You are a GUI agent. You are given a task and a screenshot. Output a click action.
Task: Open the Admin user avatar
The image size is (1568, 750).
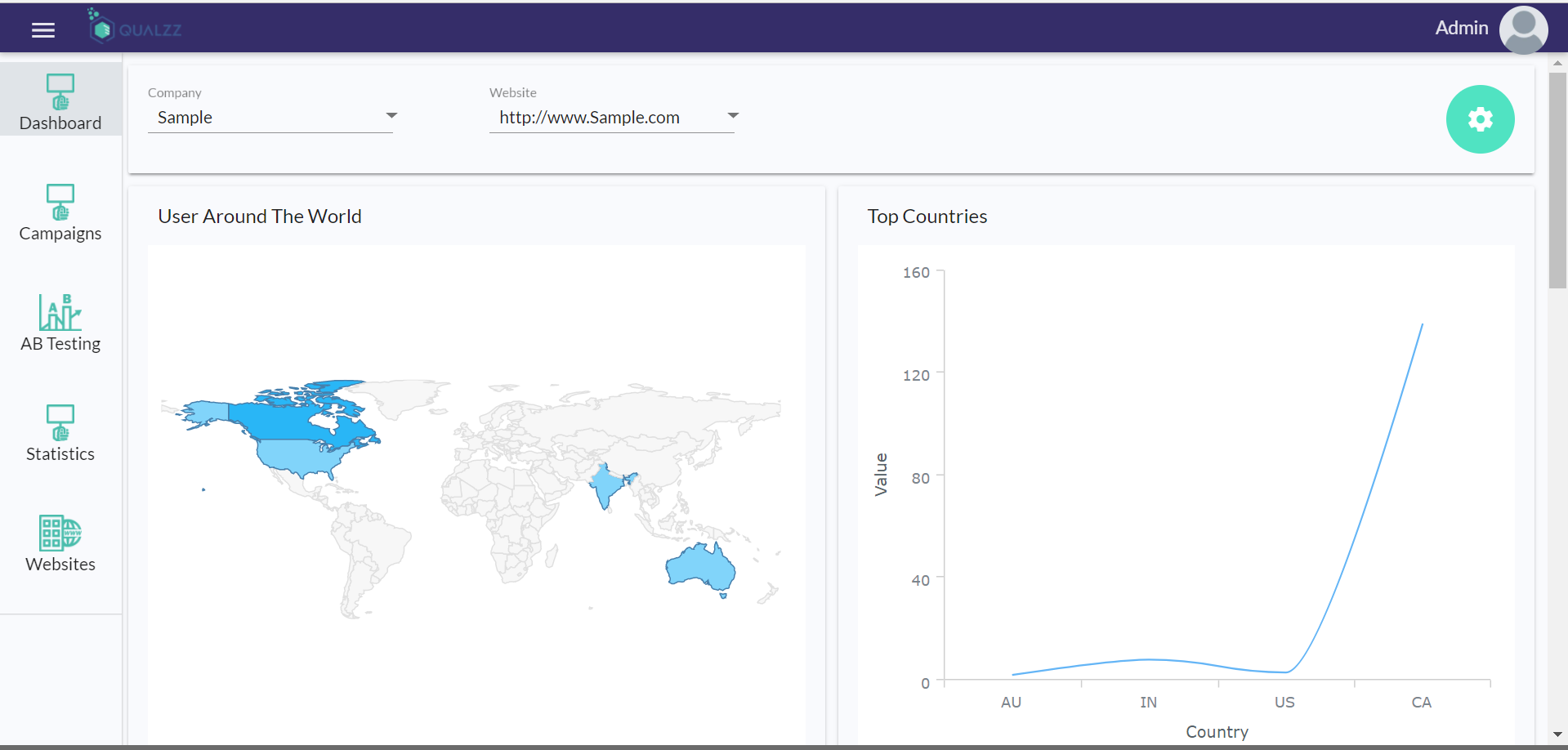[1523, 29]
